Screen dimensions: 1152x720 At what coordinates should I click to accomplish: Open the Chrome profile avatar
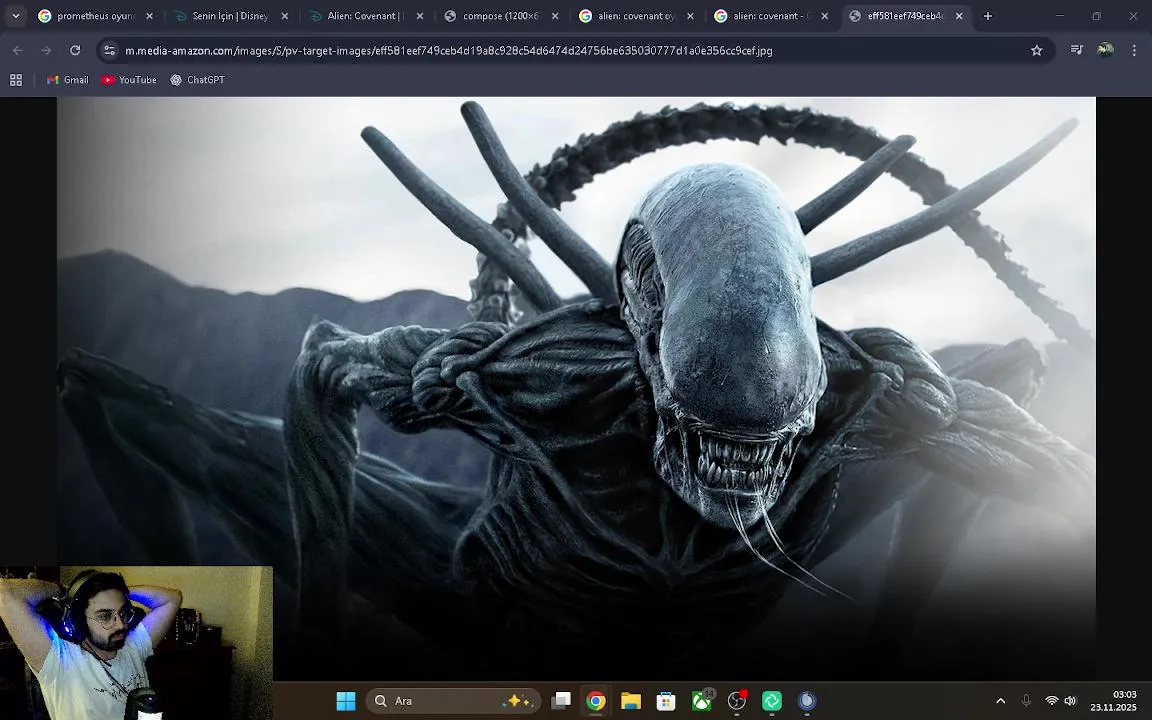pyautogui.click(x=1106, y=50)
